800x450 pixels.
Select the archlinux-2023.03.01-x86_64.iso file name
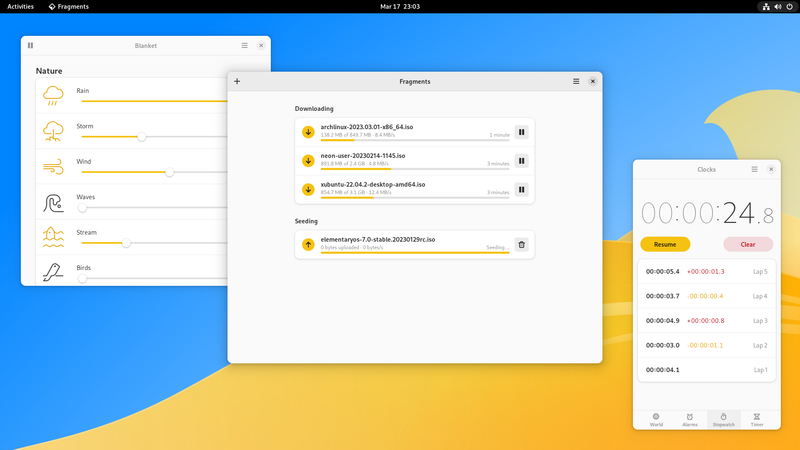click(367, 127)
